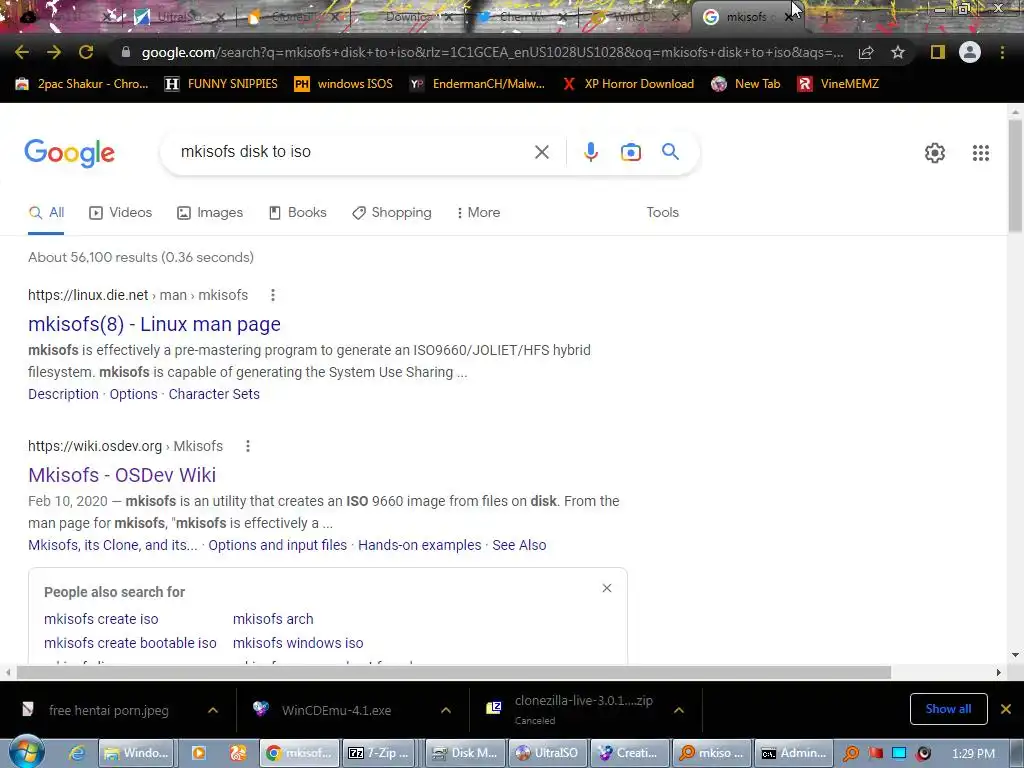Open the Mkisofs, its Clone, and its... sitelink
Screen dimensions: 1024x768
pos(112,545)
